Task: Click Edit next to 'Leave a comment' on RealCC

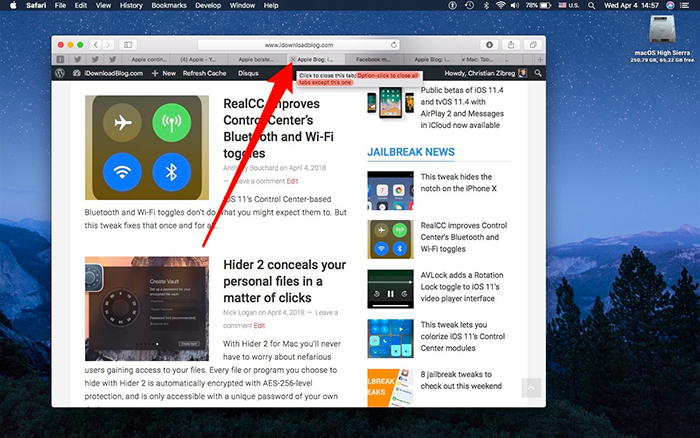Action: (x=292, y=181)
